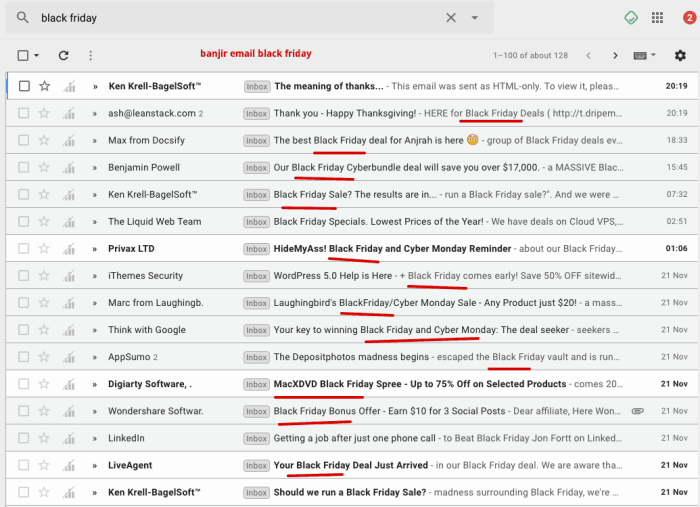Open Should we run a Black Friday Sale? email
The height and width of the screenshot is (507, 700).
point(350,492)
